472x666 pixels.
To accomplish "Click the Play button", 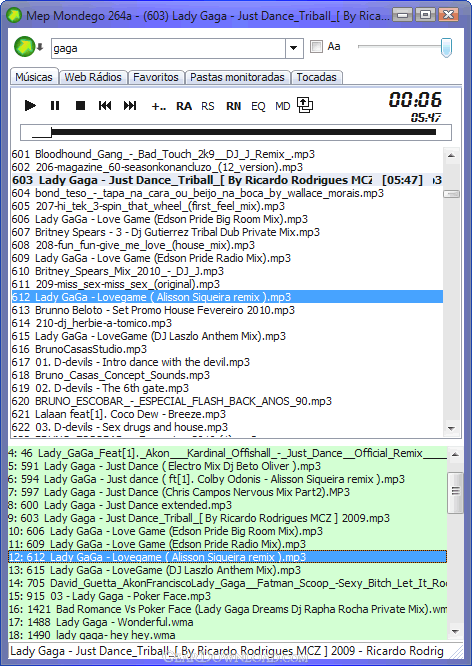I will point(30,105).
